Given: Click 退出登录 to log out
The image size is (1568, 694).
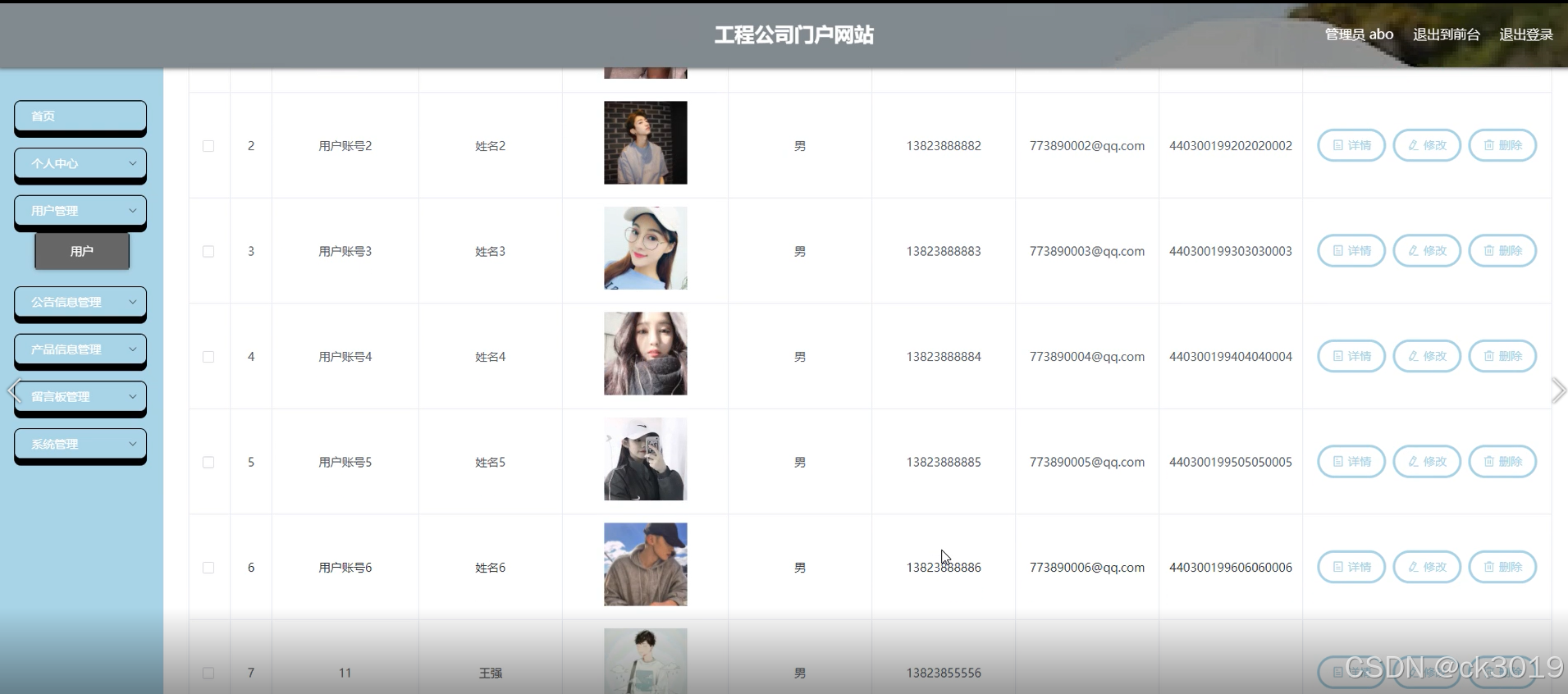Looking at the screenshot, I should tap(1526, 34).
